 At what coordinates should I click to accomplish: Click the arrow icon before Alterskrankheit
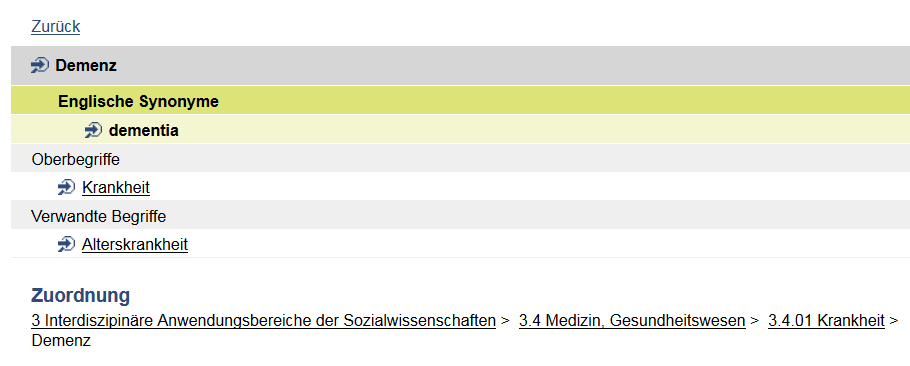66,245
